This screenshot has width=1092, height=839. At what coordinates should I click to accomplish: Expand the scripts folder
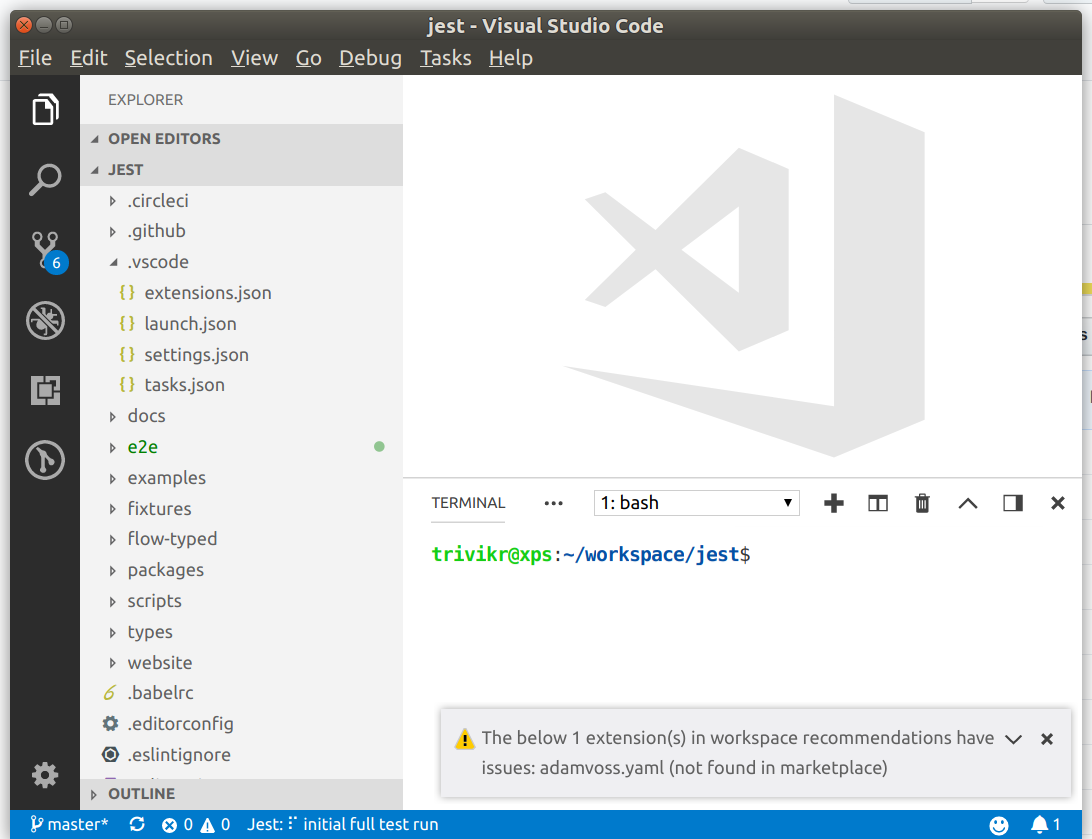[241, 601]
